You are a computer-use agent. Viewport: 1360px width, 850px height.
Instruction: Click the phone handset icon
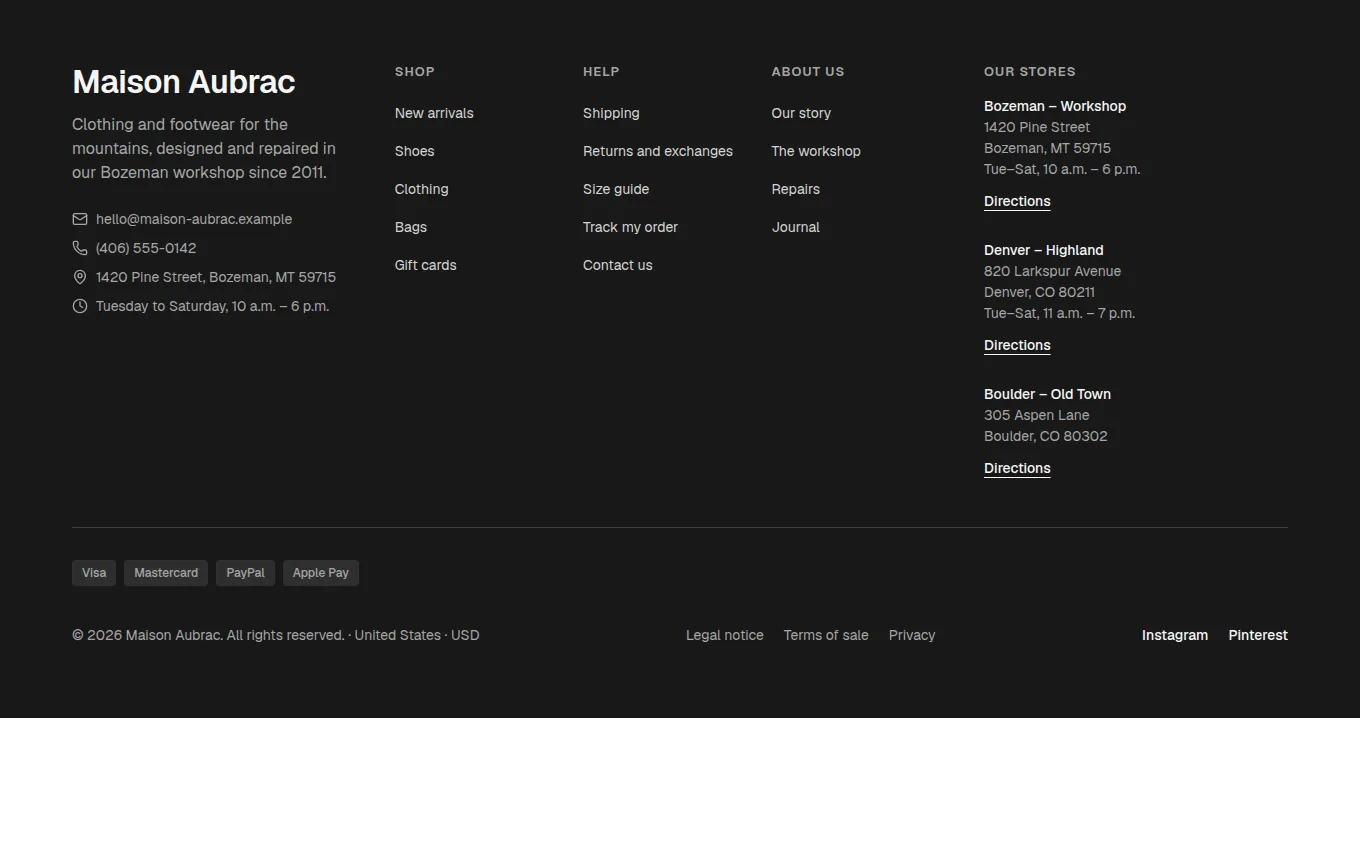coord(80,248)
